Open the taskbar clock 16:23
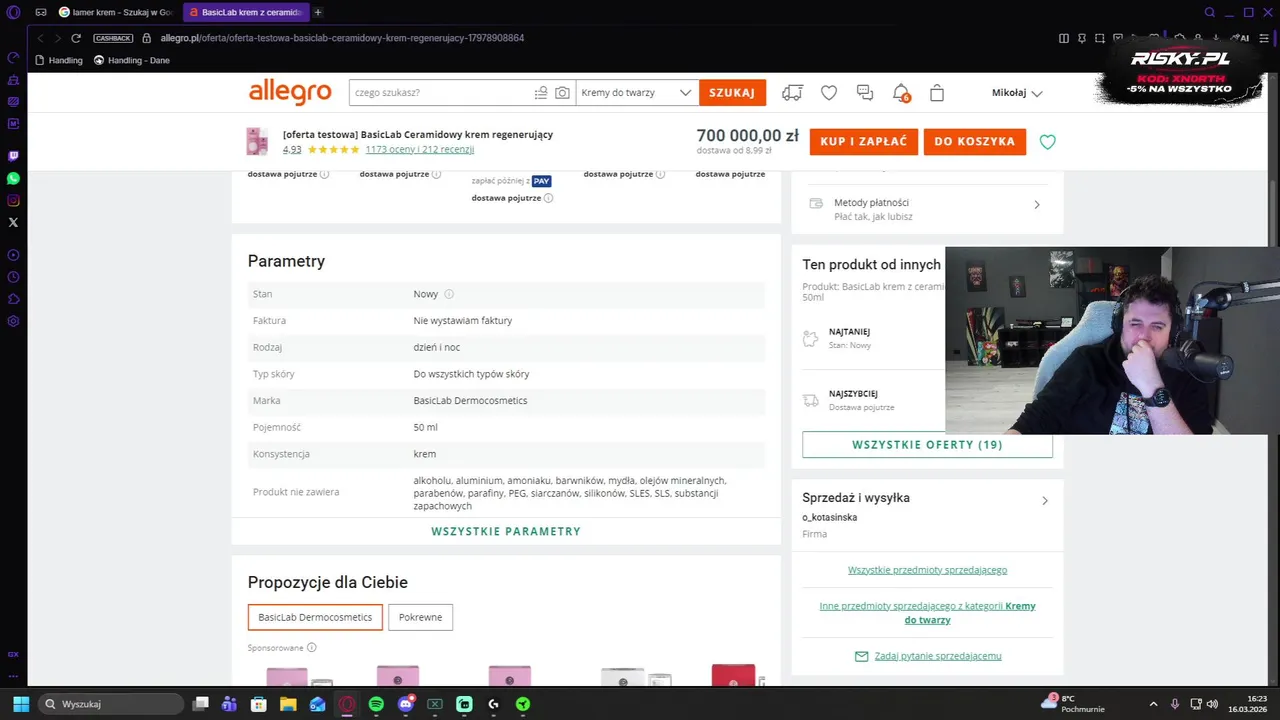This screenshot has width=1280, height=720. point(1249,704)
